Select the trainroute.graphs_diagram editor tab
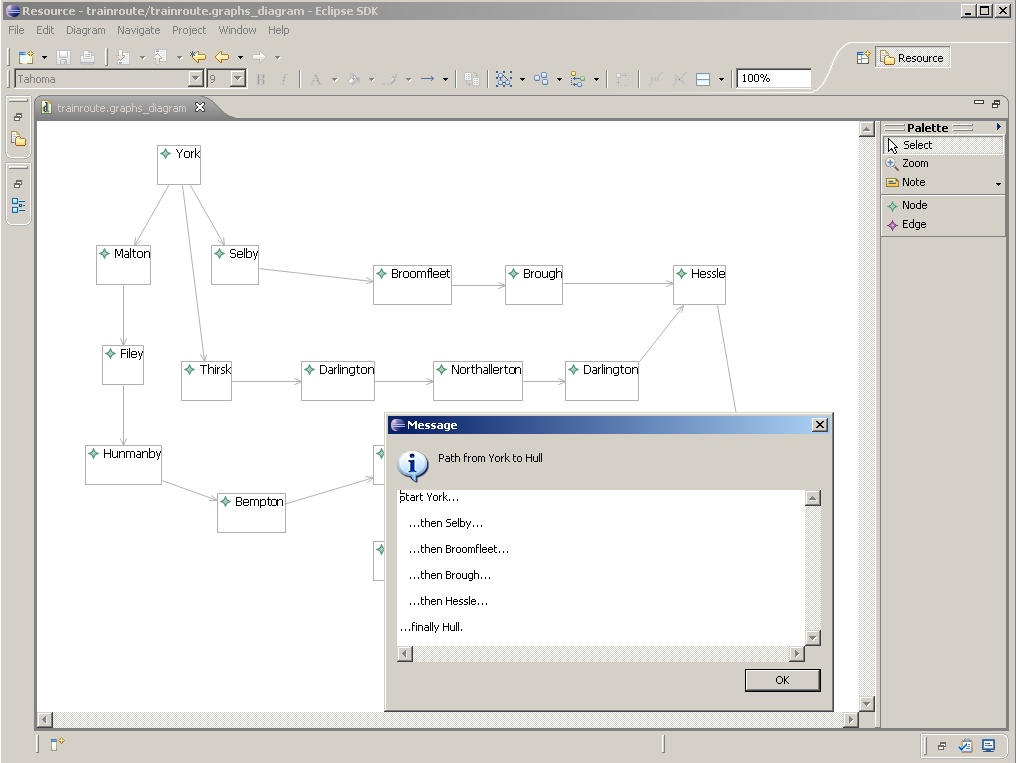1016x763 pixels. (121, 108)
